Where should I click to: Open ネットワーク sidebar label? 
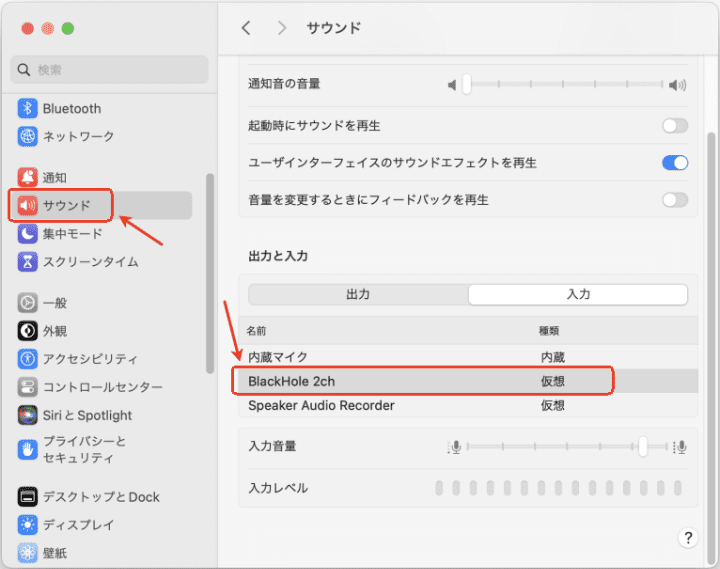tap(79, 136)
